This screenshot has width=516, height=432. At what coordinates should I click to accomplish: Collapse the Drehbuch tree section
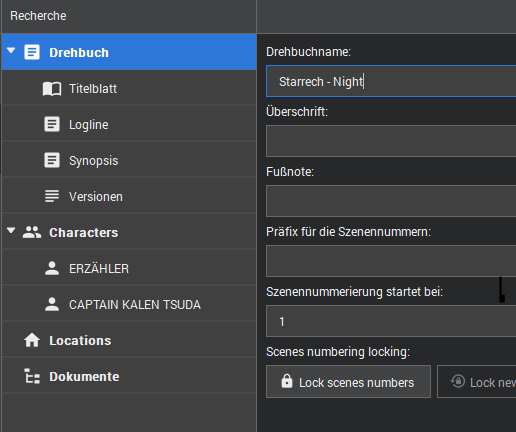tap(11, 51)
